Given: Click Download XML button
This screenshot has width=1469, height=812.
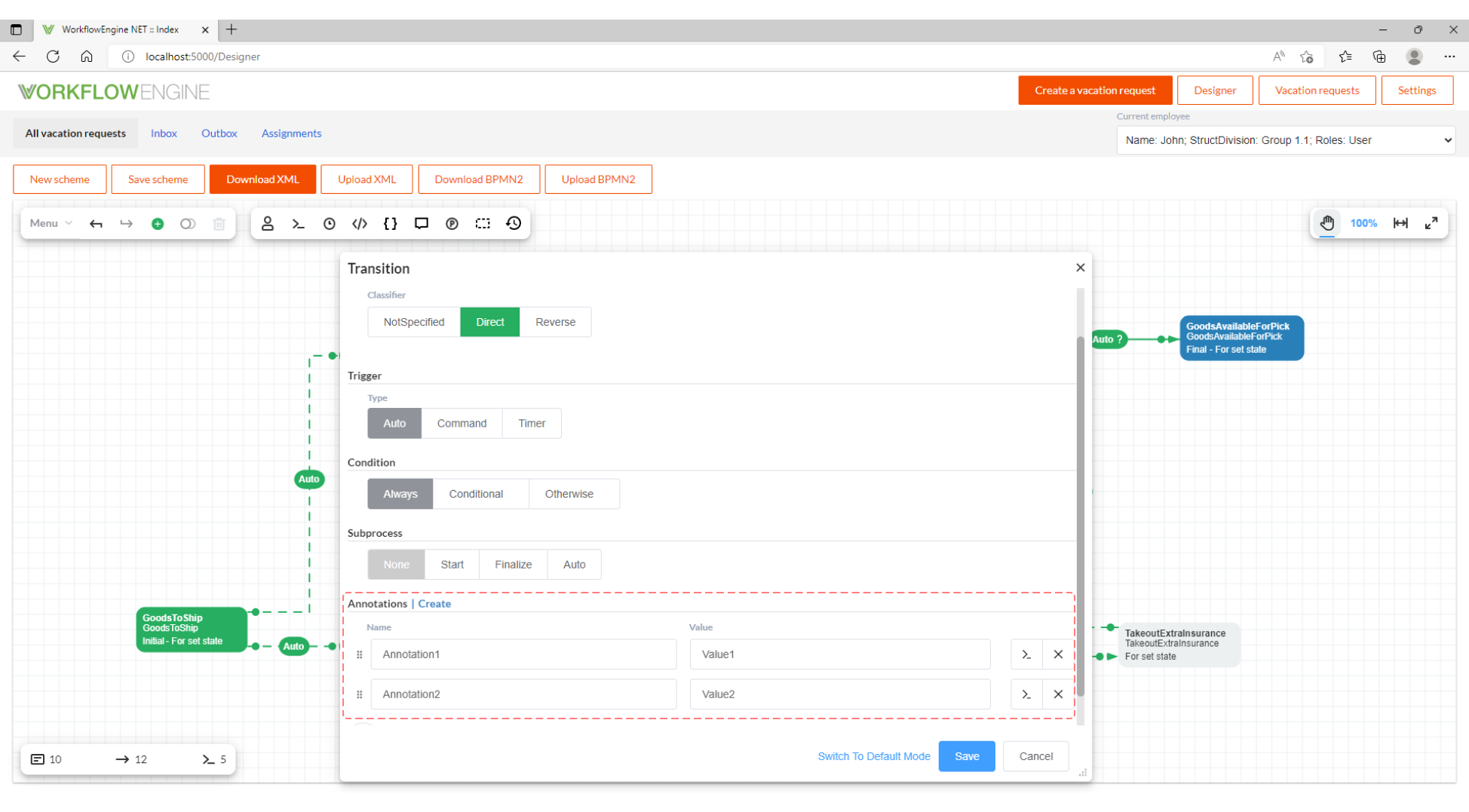Looking at the screenshot, I should click(262, 179).
